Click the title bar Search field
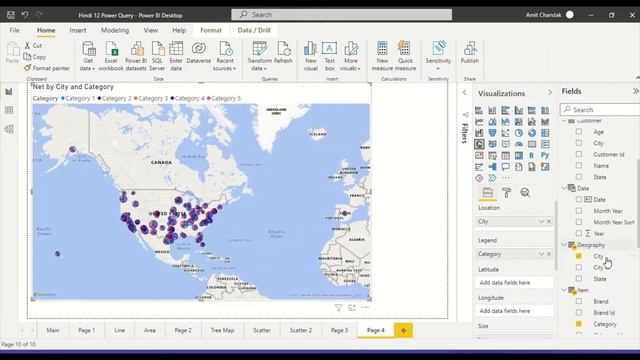 pos(342,15)
